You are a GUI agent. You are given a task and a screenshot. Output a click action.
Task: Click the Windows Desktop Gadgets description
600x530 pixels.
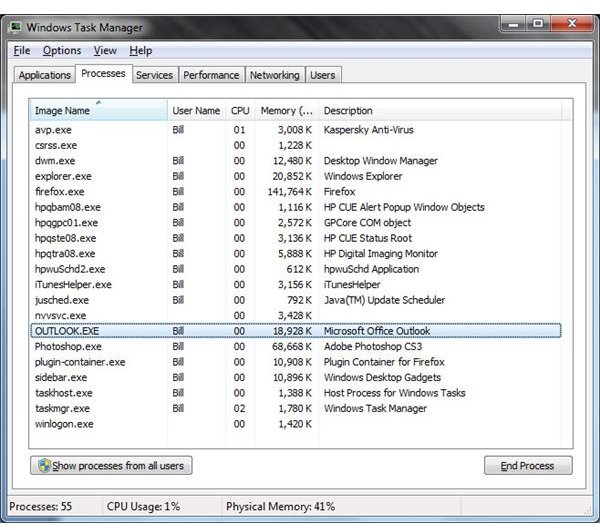[382, 378]
